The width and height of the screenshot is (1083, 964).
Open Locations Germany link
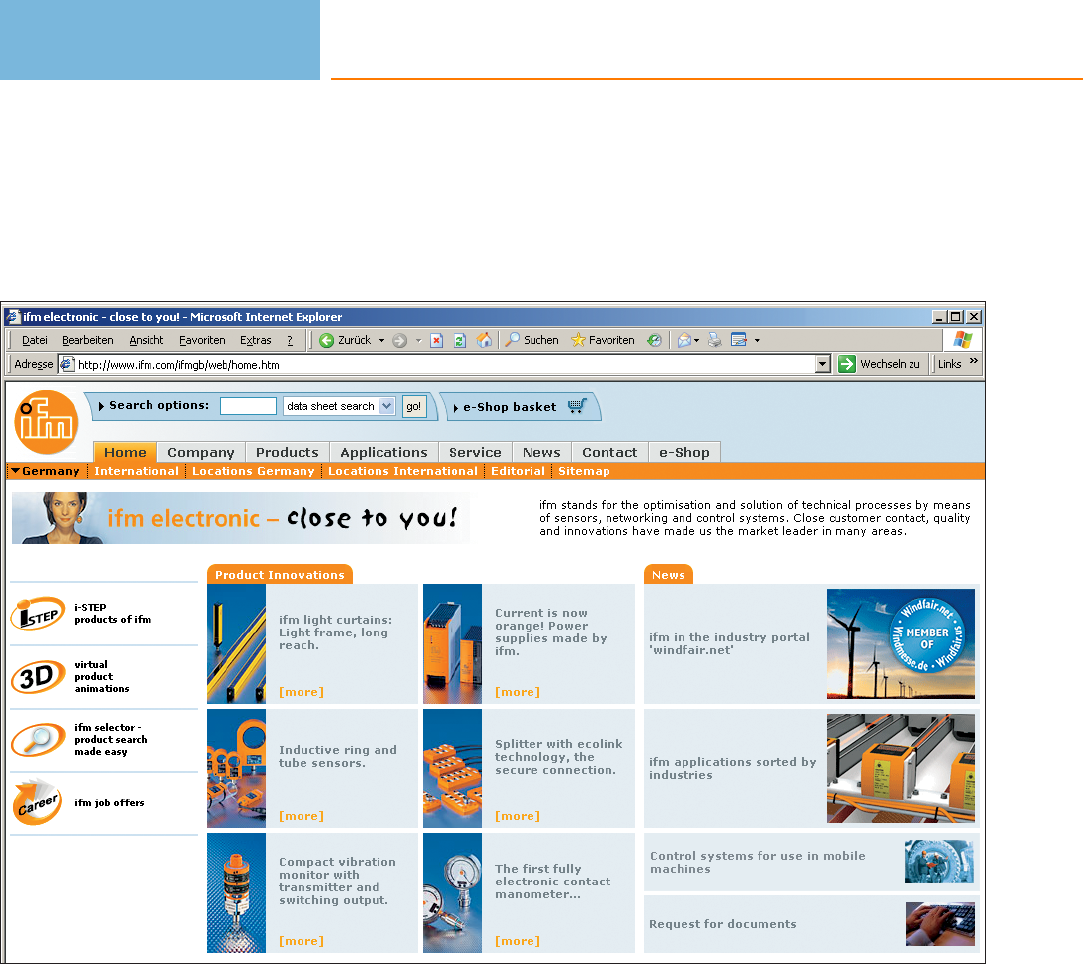(253, 471)
